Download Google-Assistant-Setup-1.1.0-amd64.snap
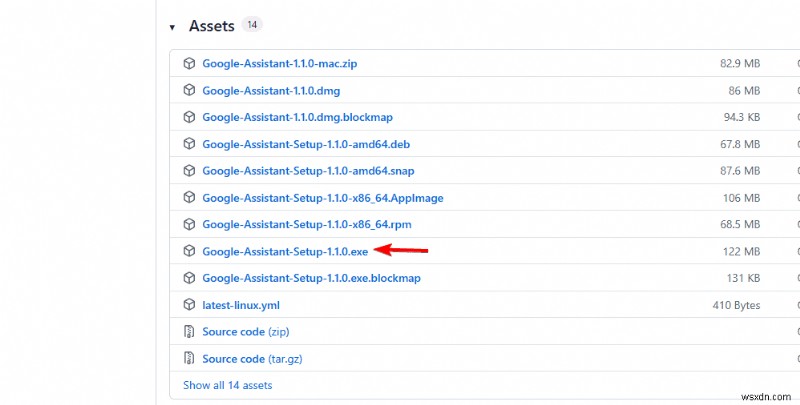This screenshot has height=405, width=800. point(308,171)
